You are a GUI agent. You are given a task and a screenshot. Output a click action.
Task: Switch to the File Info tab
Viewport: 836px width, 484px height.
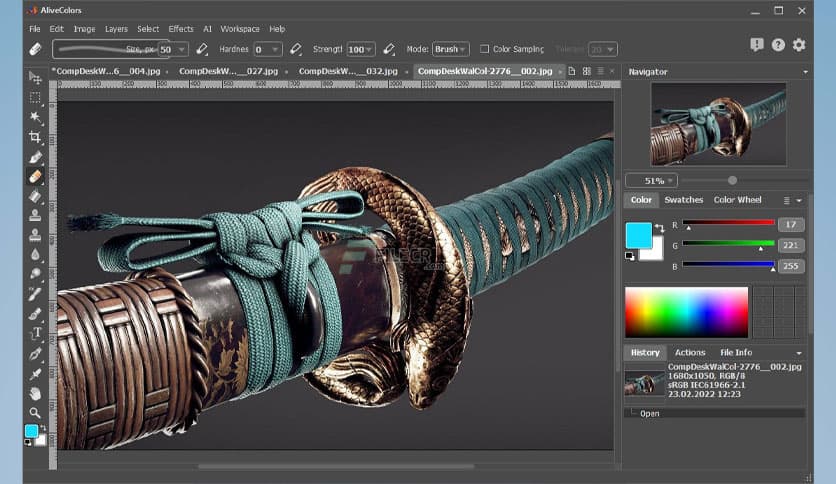click(736, 352)
